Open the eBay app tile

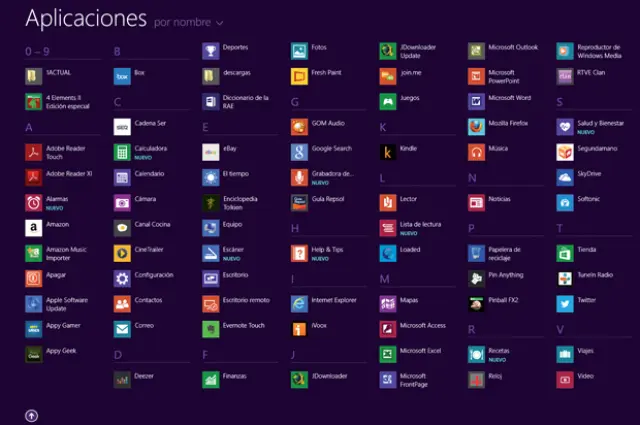210,152
